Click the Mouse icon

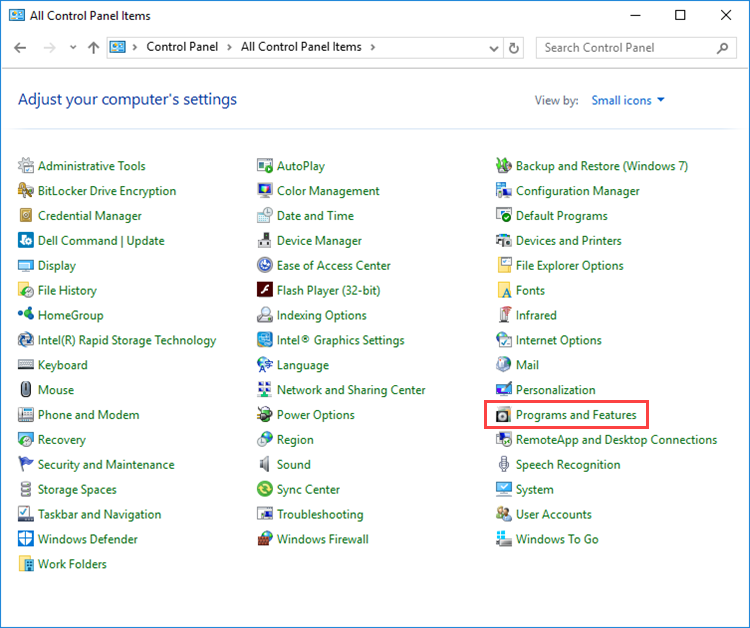pos(25,389)
